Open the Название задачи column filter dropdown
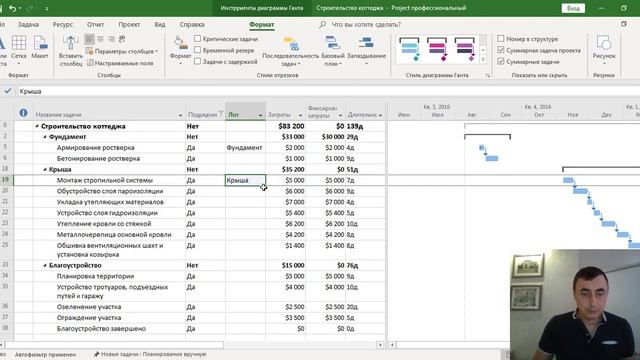The width and height of the screenshot is (640, 360). [x=180, y=116]
